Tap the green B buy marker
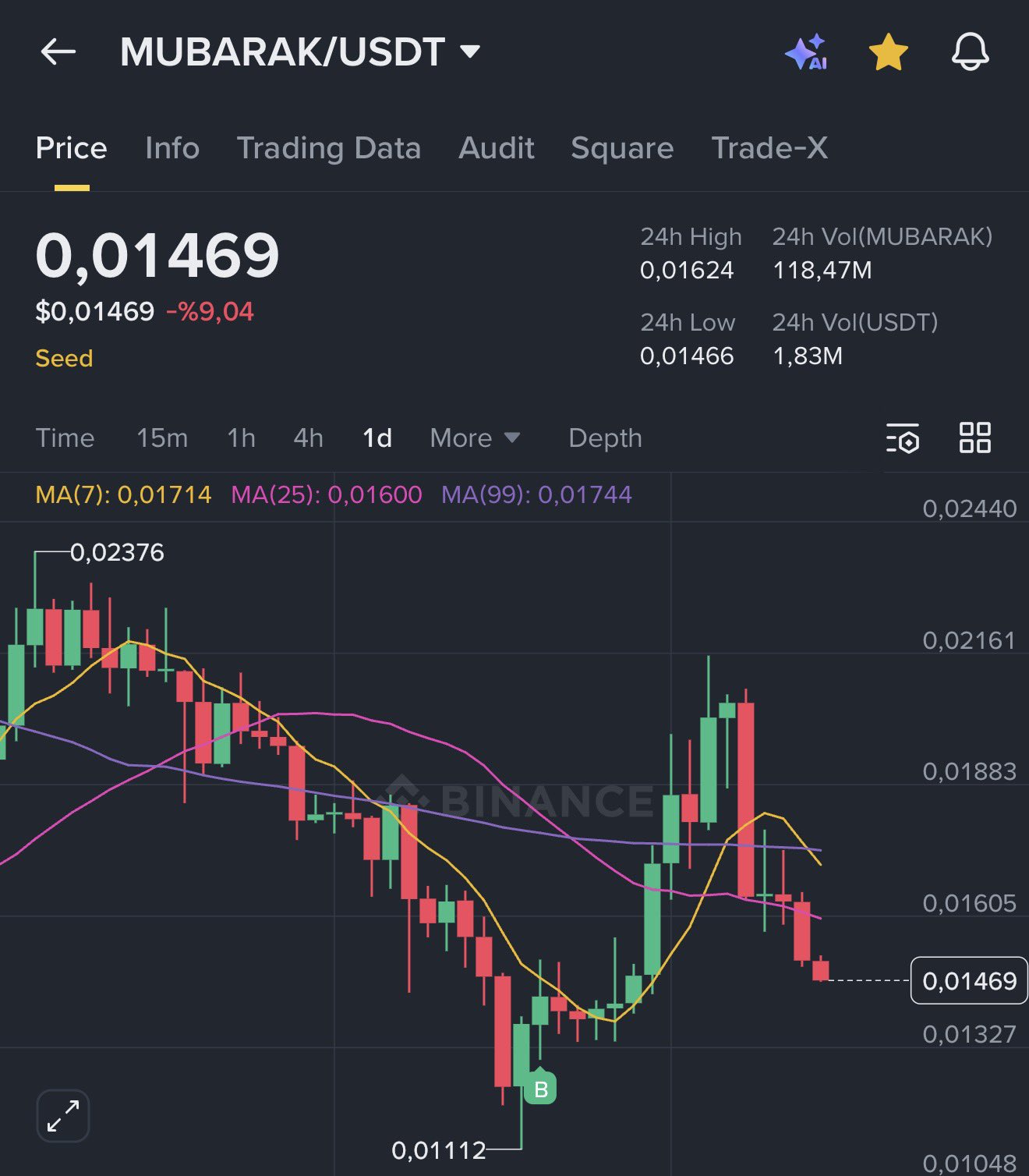1029x1176 pixels. [540, 1089]
